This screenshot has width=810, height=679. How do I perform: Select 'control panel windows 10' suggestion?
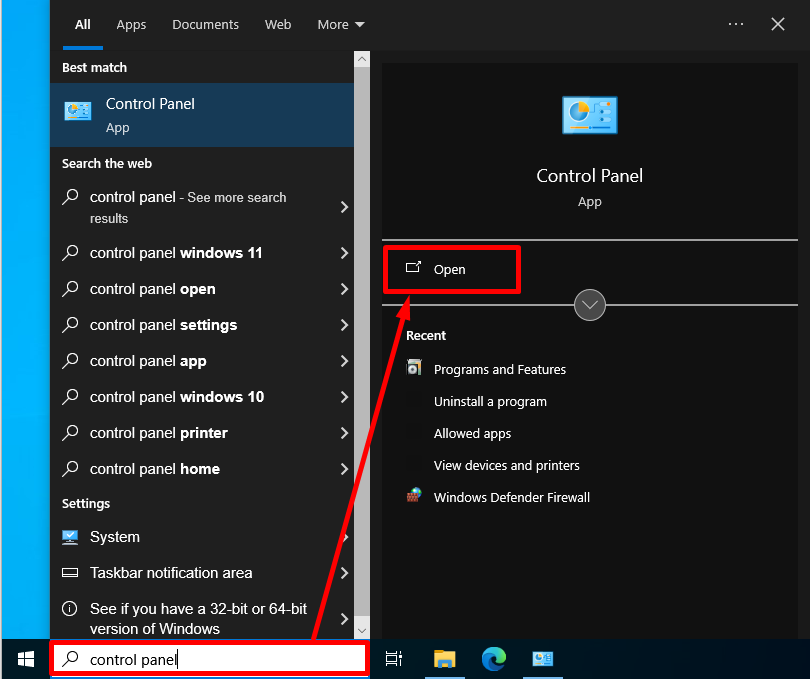[202, 397]
